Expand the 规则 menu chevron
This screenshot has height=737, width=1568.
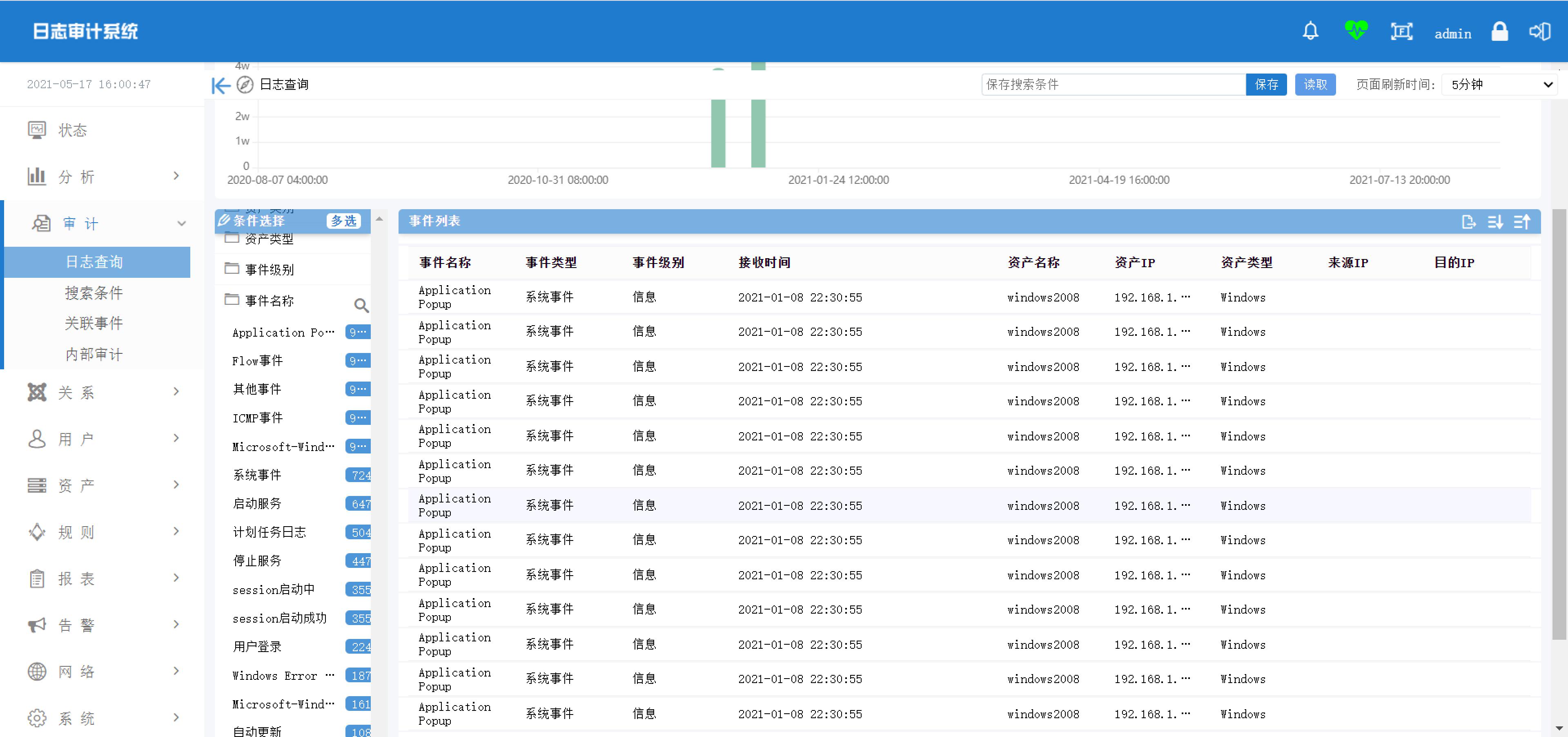pos(176,531)
